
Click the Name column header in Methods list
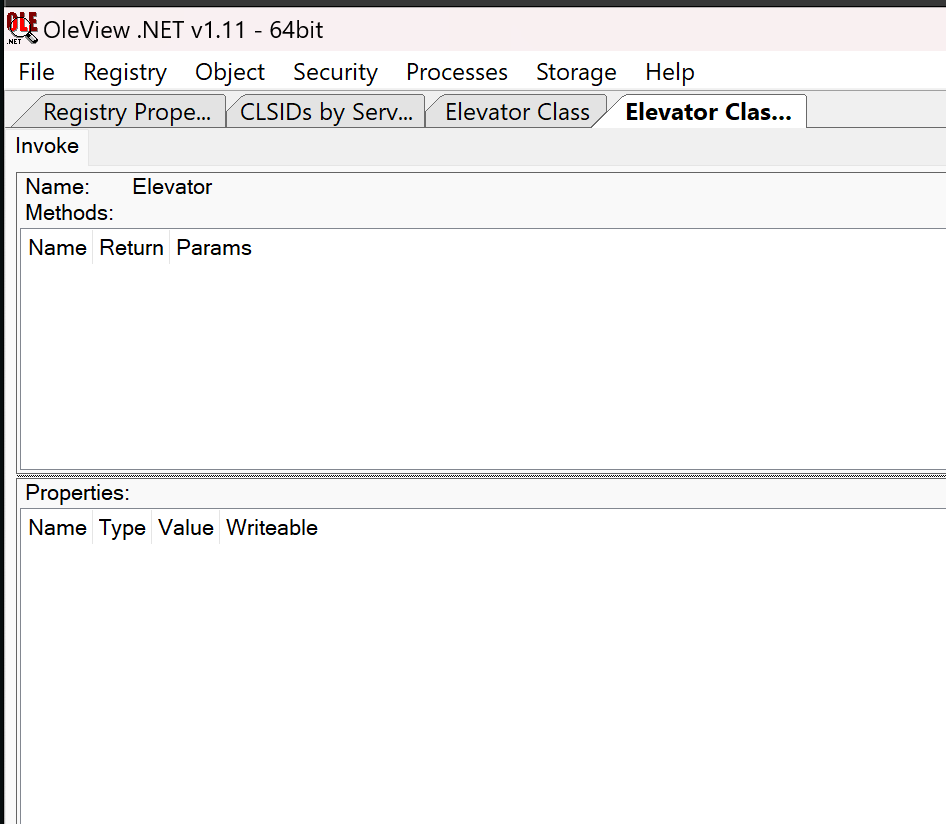coord(57,248)
